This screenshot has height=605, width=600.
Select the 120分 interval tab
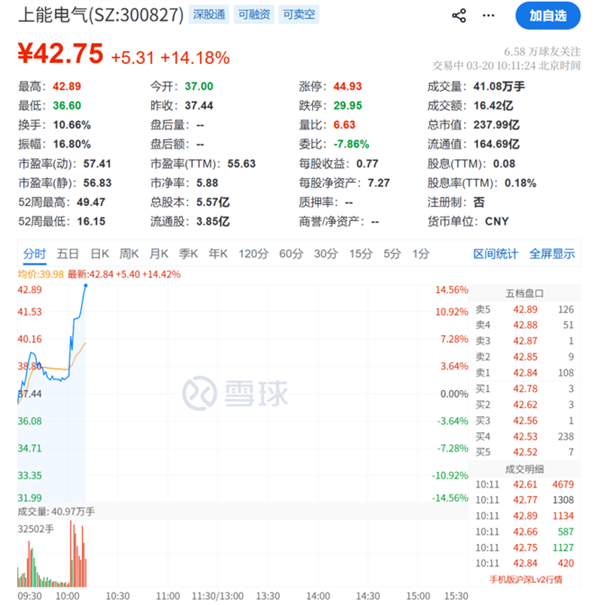254,254
